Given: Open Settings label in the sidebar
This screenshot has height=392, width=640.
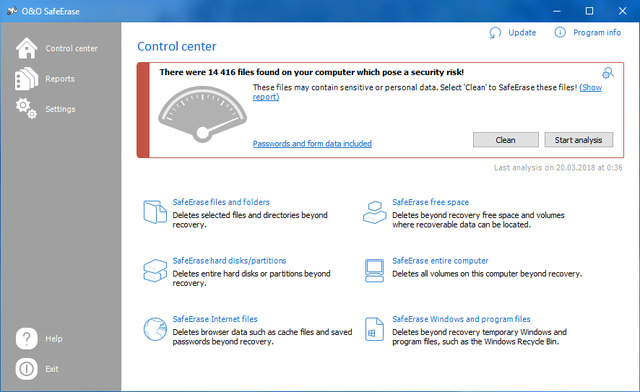Looking at the screenshot, I should click(60, 109).
